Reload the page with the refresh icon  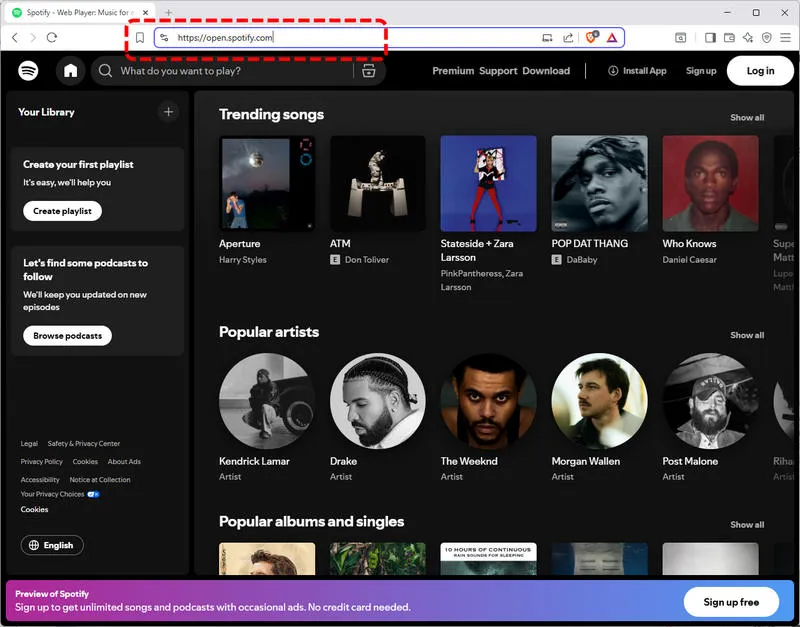[x=52, y=37]
